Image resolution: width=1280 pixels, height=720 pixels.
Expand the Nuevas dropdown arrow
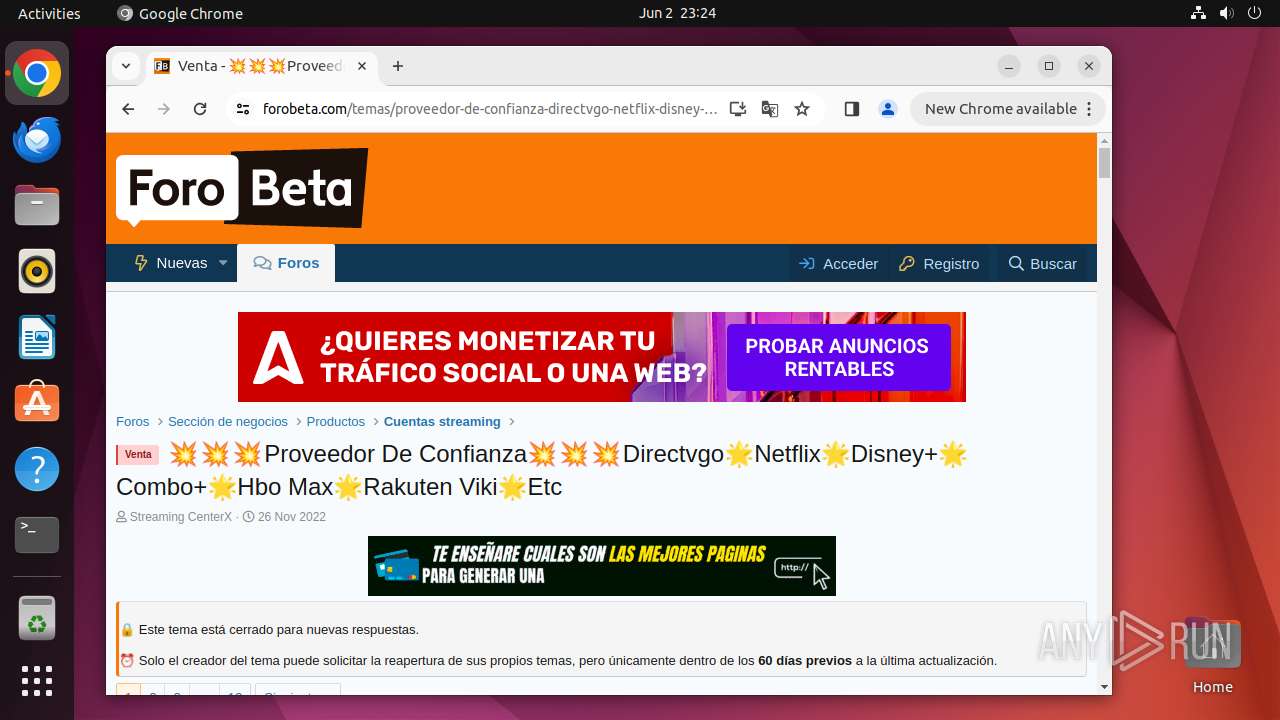[x=223, y=263]
